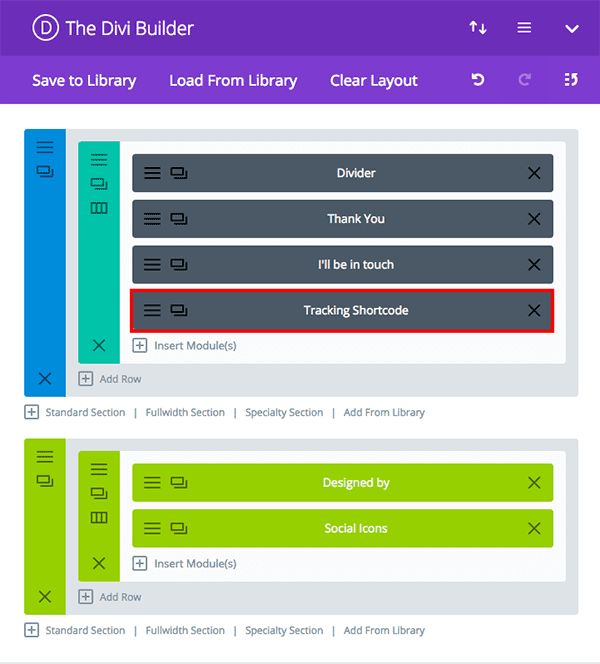Screen dimensions: 600x664
Task: Collapse the Divi Builder panel chevron
Action: coord(572,28)
